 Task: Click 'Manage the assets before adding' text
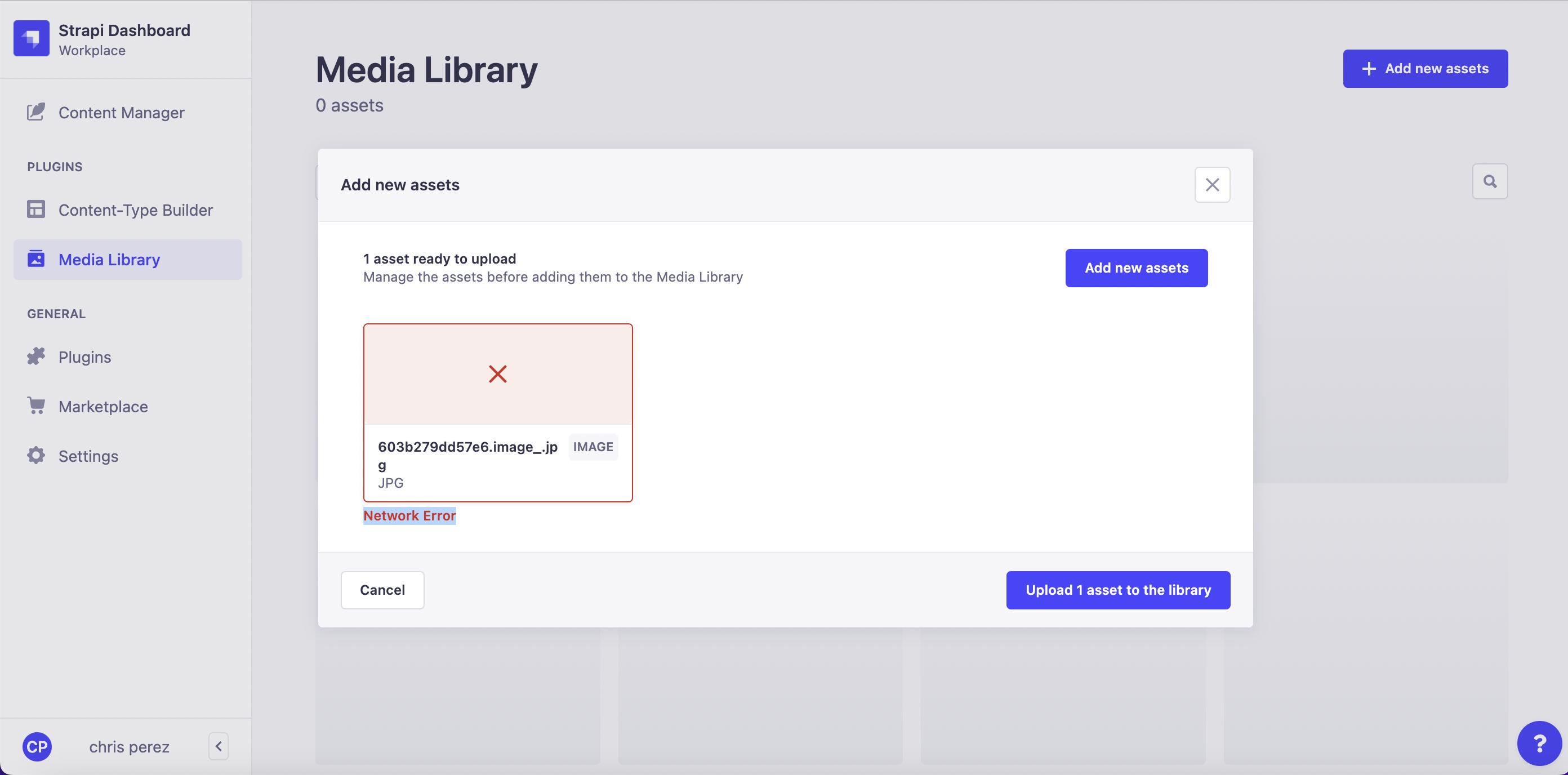[553, 277]
